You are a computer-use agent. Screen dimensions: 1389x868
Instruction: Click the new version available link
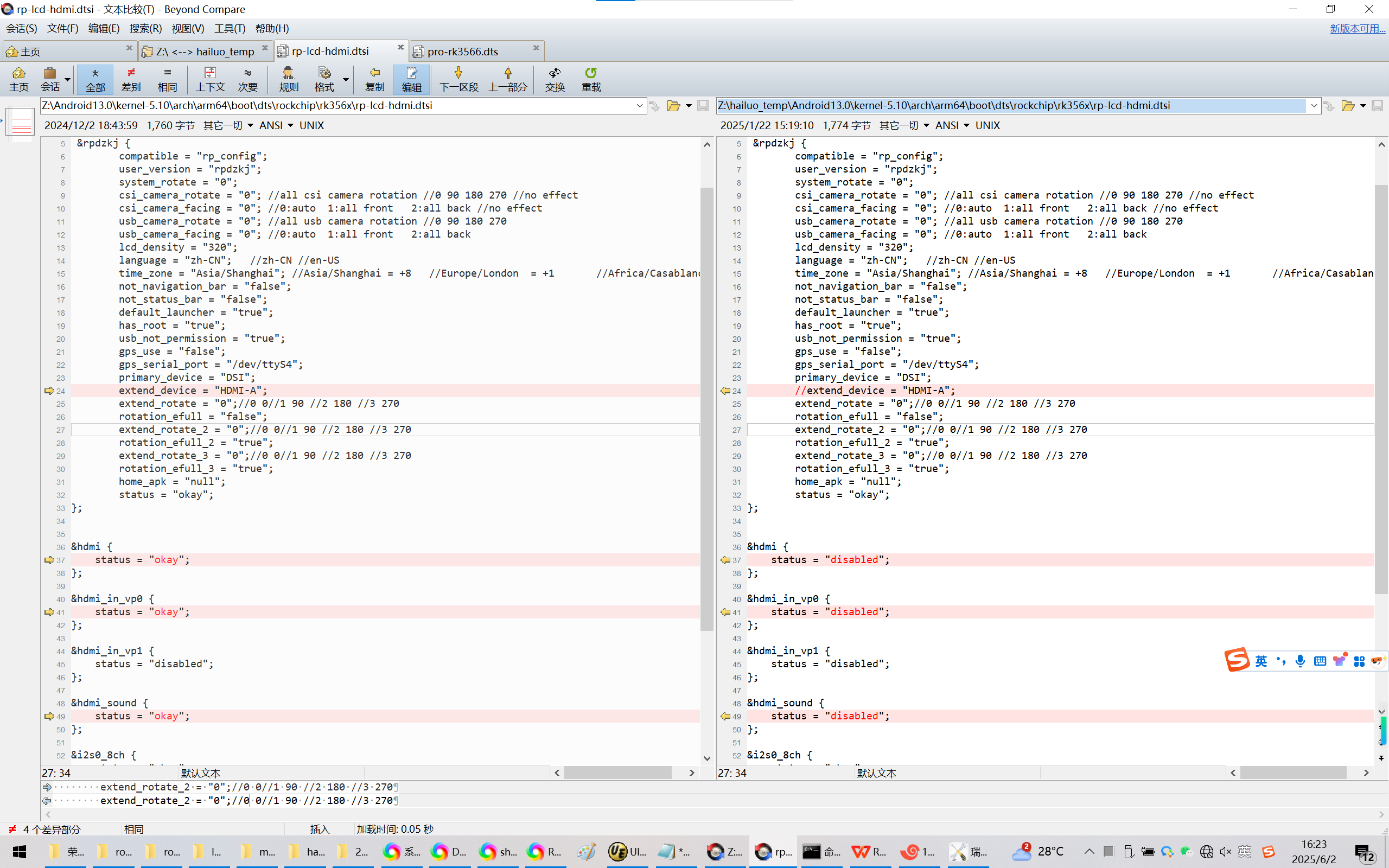(x=1357, y=28)
